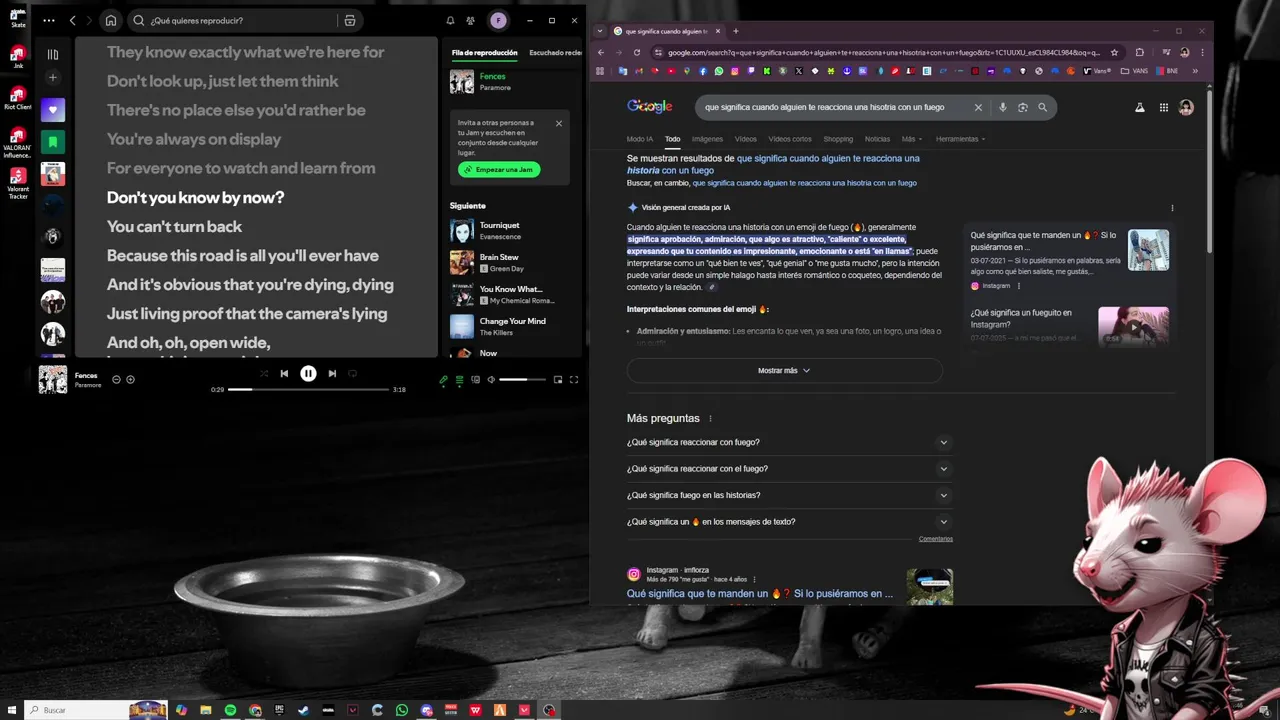Select Videos search tab
The height and width of the screenshot is (720, 1280).
pos(746,139)
